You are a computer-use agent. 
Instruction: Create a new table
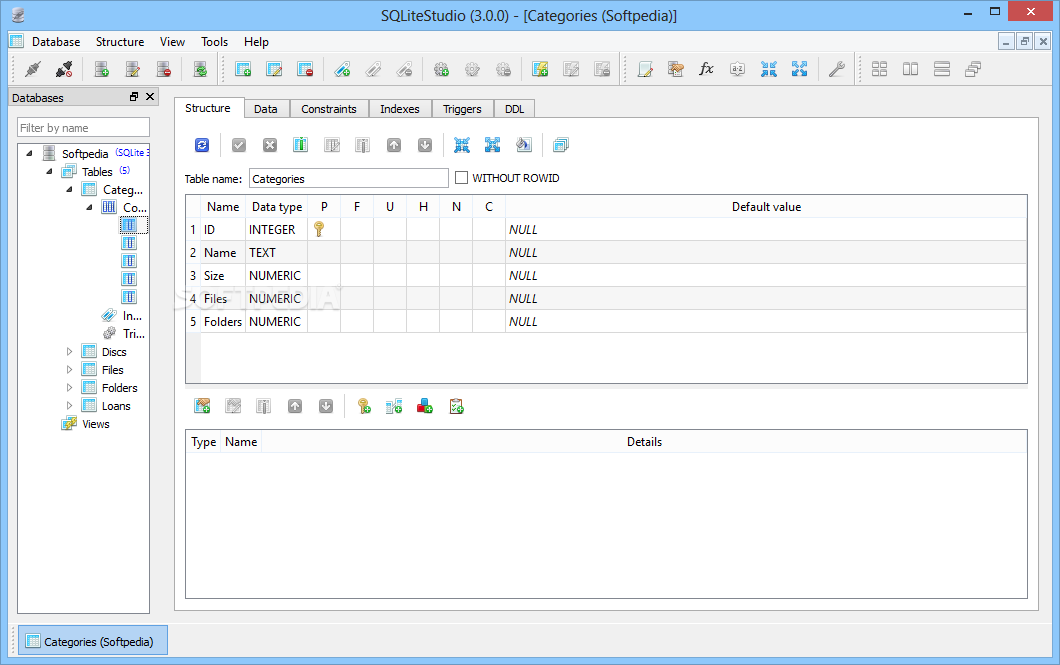(x=242, y=68)
